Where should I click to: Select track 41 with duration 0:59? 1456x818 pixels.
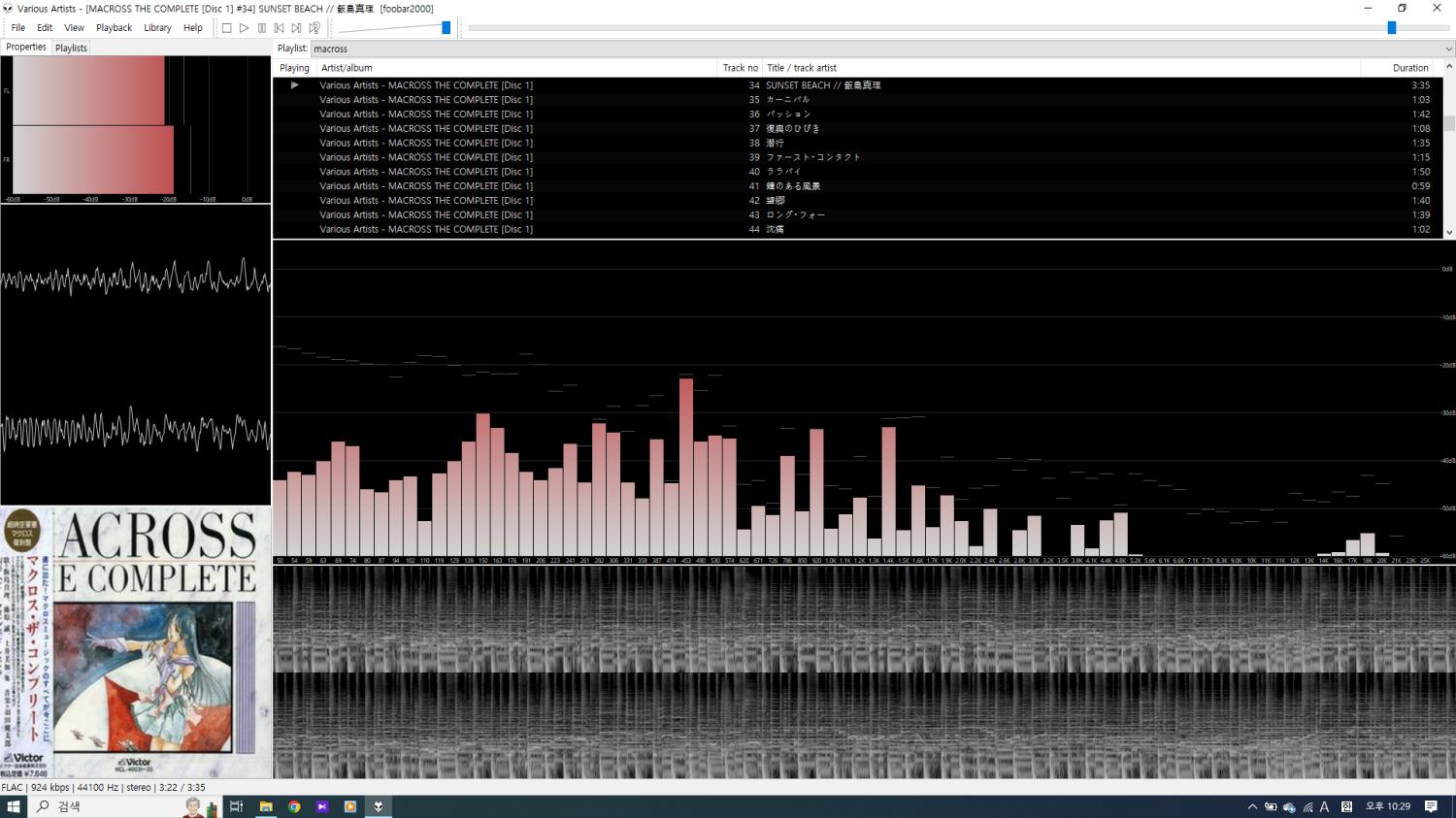click(857, 186)
